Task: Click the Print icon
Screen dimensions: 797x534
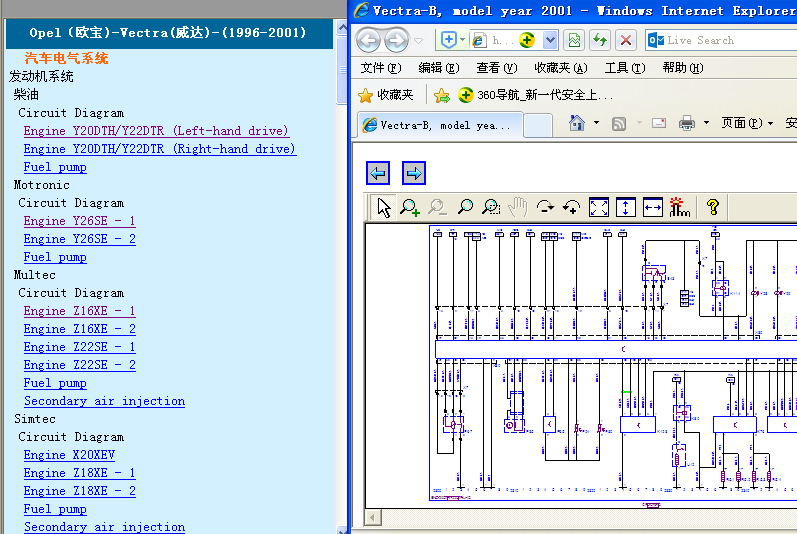Action: [687, 123]
